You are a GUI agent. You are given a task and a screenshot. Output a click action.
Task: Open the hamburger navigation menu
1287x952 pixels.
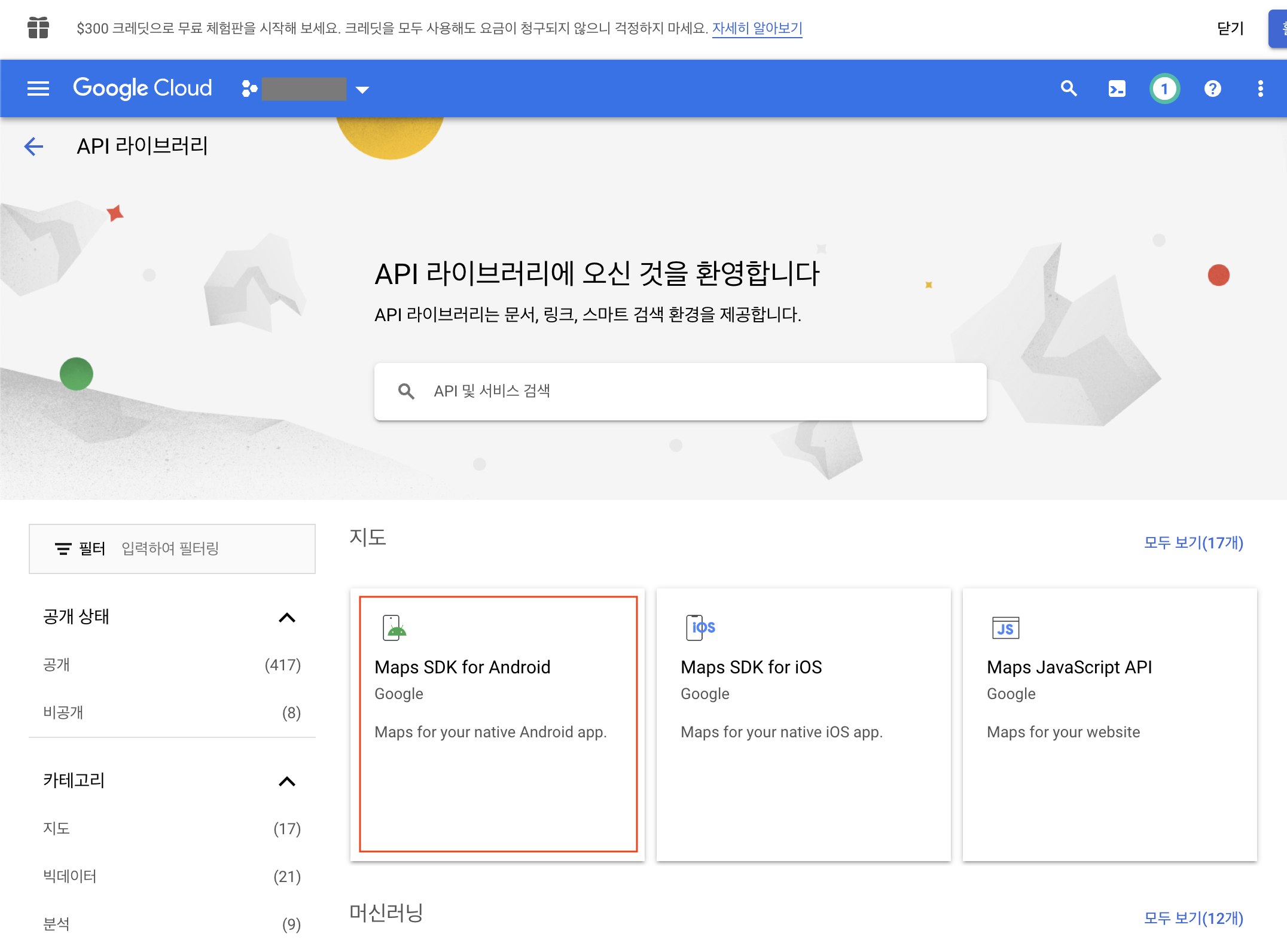click(x=38, y=89)
